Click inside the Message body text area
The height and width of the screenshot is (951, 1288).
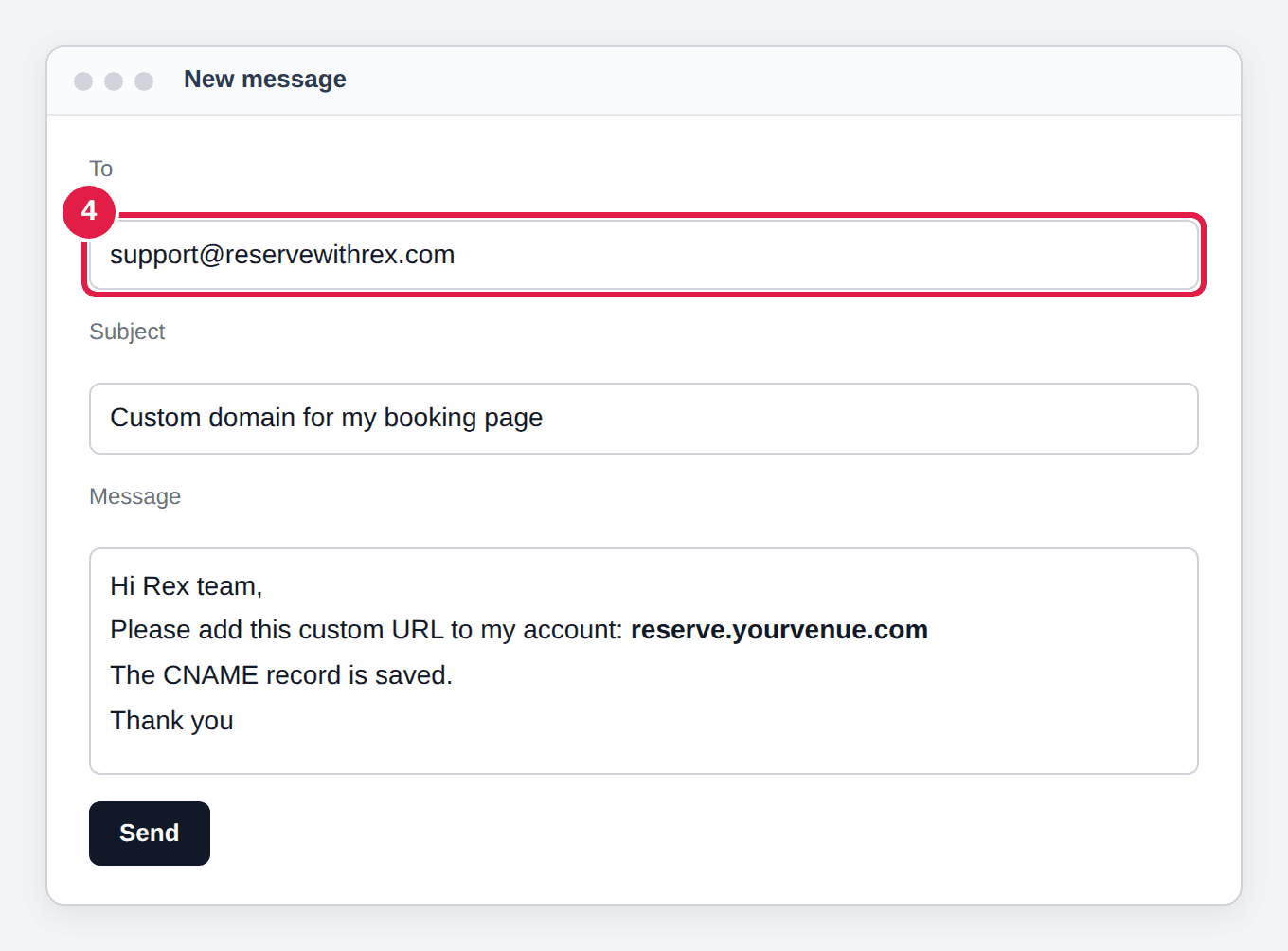point(644,661)
